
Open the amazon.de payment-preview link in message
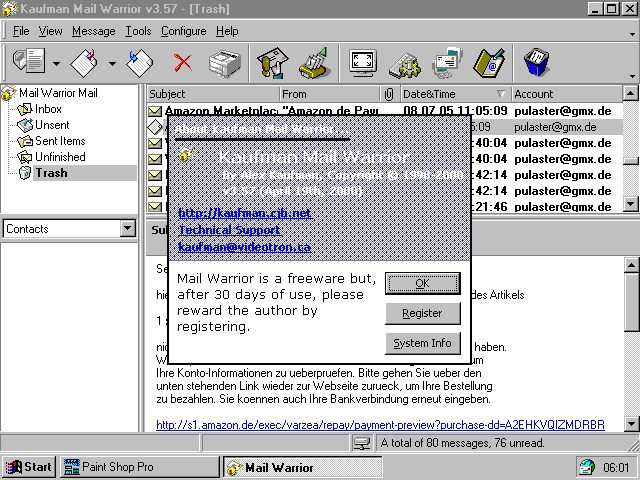pyautogui.click(x=380, y=425)
